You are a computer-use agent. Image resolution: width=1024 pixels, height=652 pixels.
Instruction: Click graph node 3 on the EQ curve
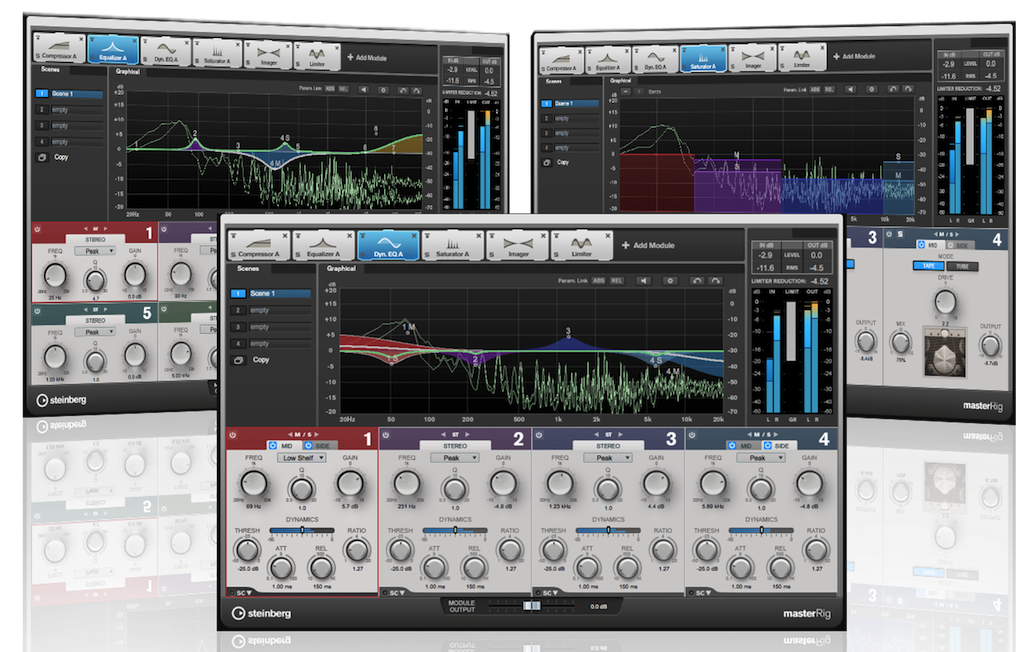point(568,336)
